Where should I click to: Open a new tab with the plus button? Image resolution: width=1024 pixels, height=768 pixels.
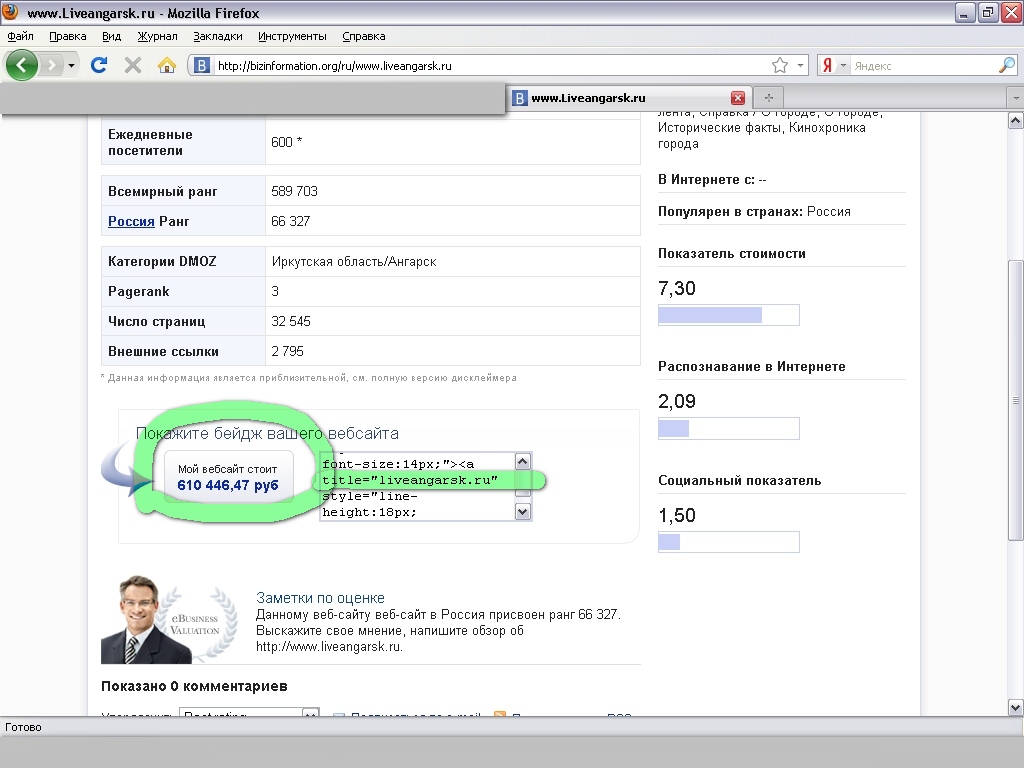coord(769,98)
